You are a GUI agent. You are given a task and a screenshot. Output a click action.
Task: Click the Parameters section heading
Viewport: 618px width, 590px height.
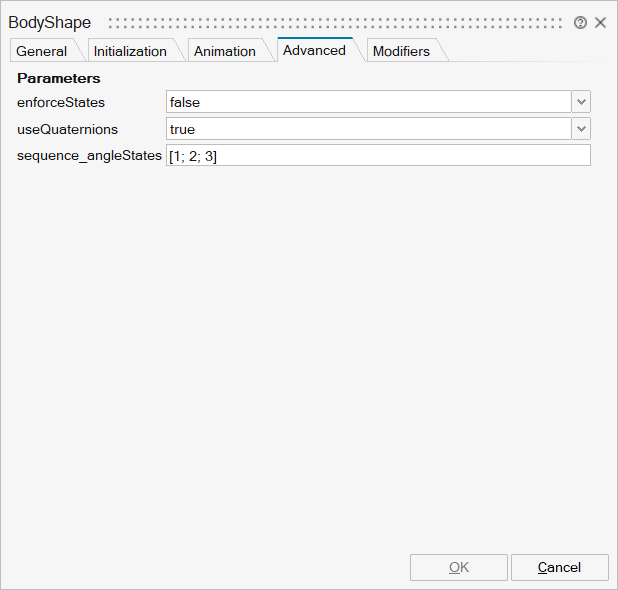click(59, 78)
